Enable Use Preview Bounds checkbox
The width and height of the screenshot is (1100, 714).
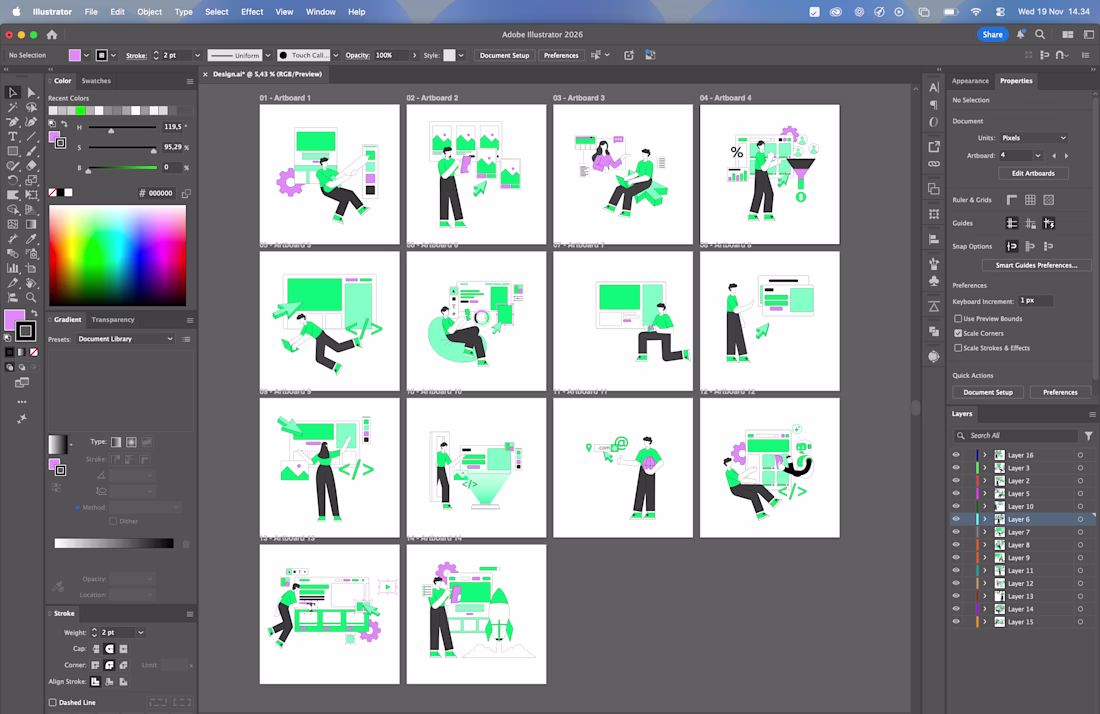click(958, 318)
